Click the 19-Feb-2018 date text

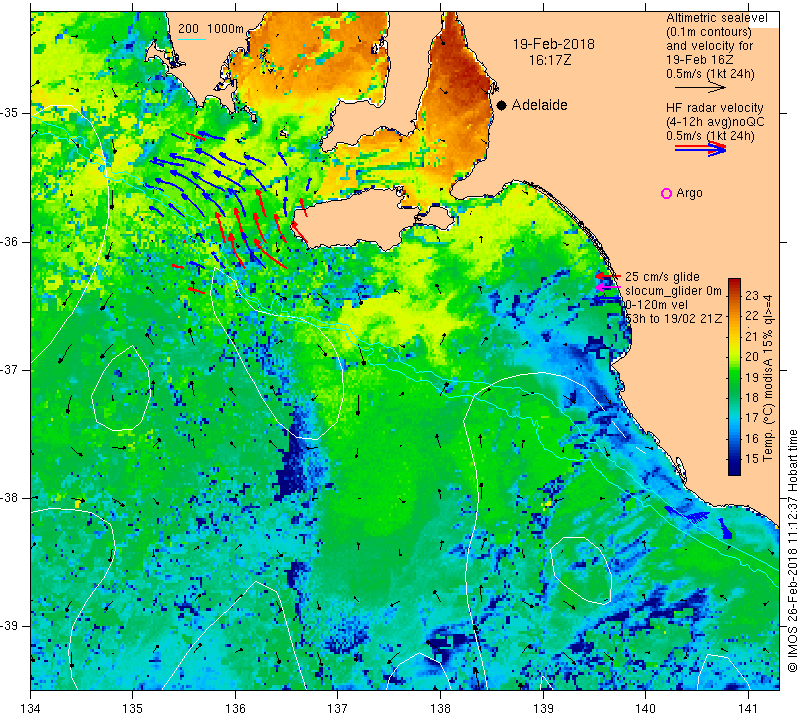point(554,44)
